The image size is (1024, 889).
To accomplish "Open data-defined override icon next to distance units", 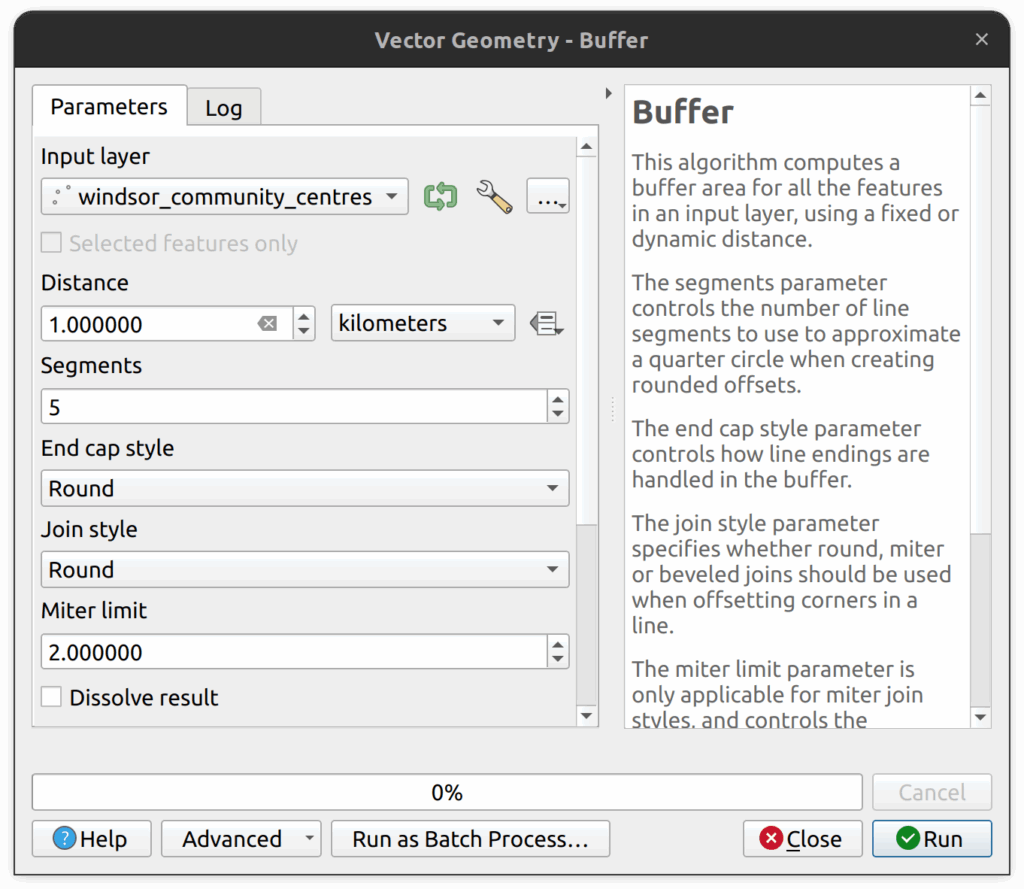I will pos(546,324).
